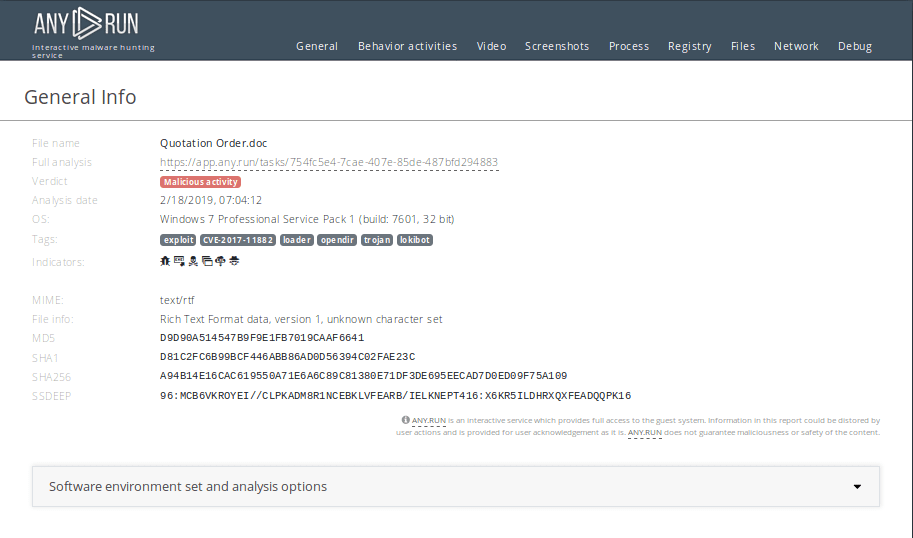Viewport: 913px width, 538px height.
Task: Go to the Network section
Action: pyautogui.click(x=796, y=46)
